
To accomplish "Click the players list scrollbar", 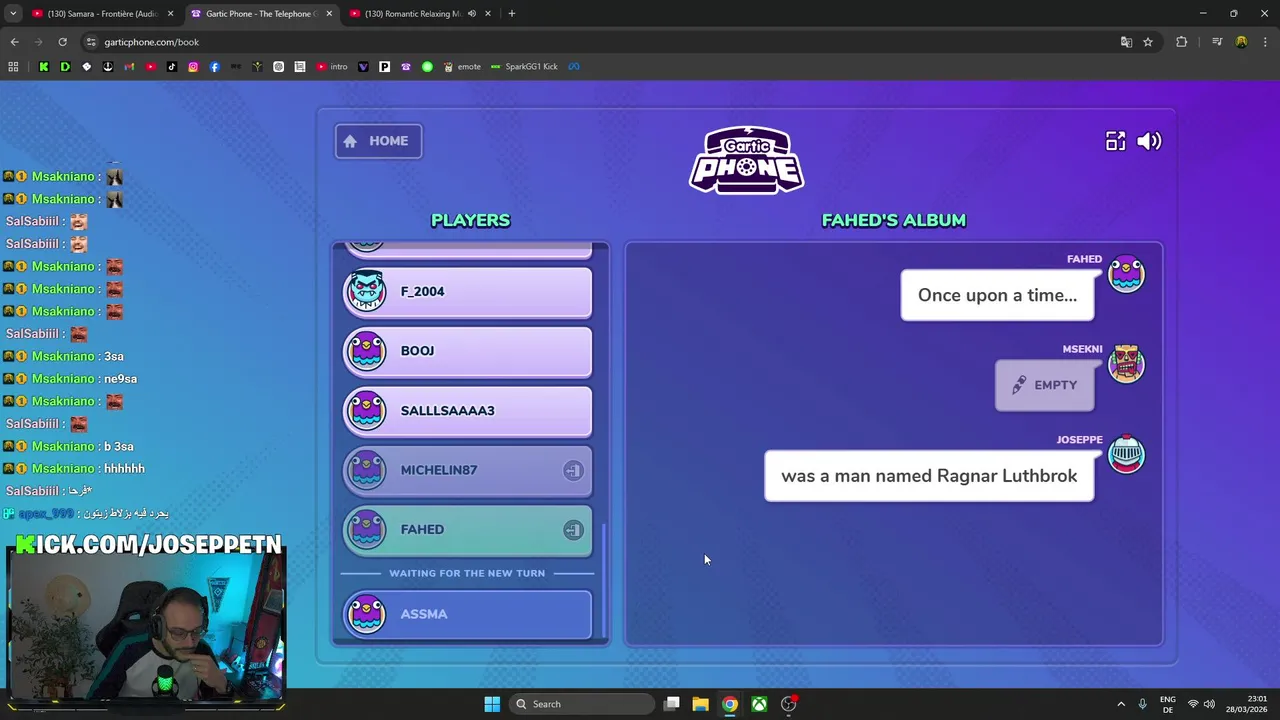I will (x=603, y=580).
